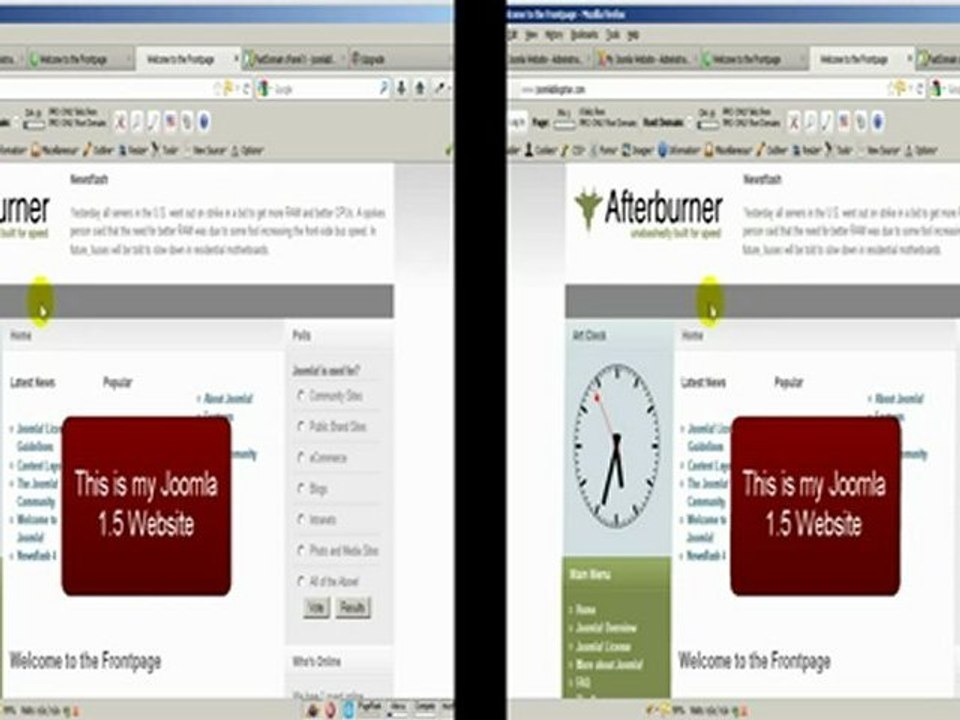Open the Cookies menu in right window developer toolbar
The width and height of the screenshot is (960, 720).
click(541, 150)
